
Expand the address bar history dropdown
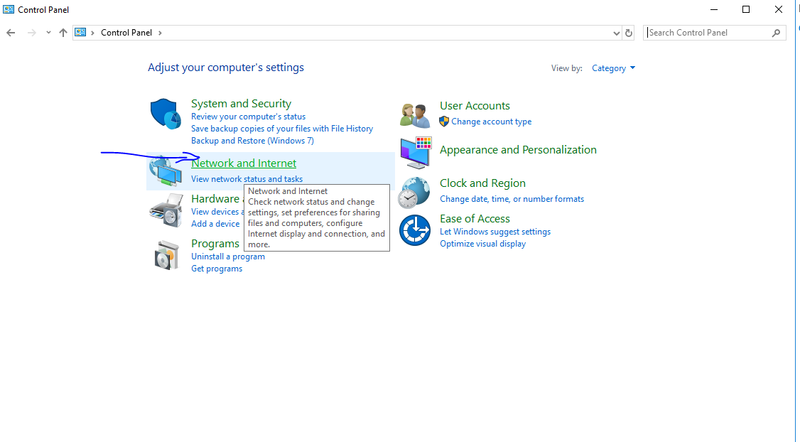pos(616,33)
